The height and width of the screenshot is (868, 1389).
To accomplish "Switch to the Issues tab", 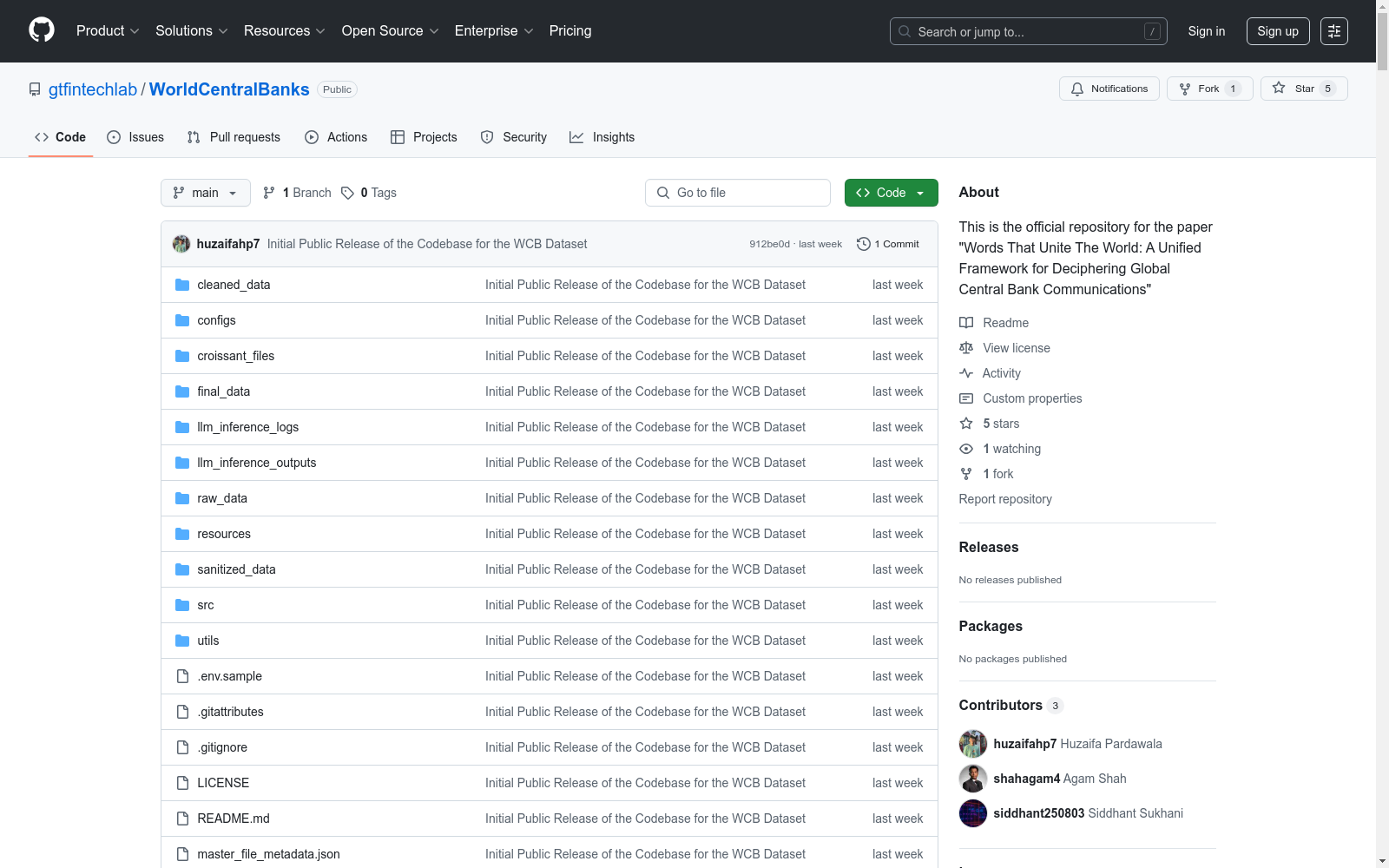I will (x=135, y=137).
